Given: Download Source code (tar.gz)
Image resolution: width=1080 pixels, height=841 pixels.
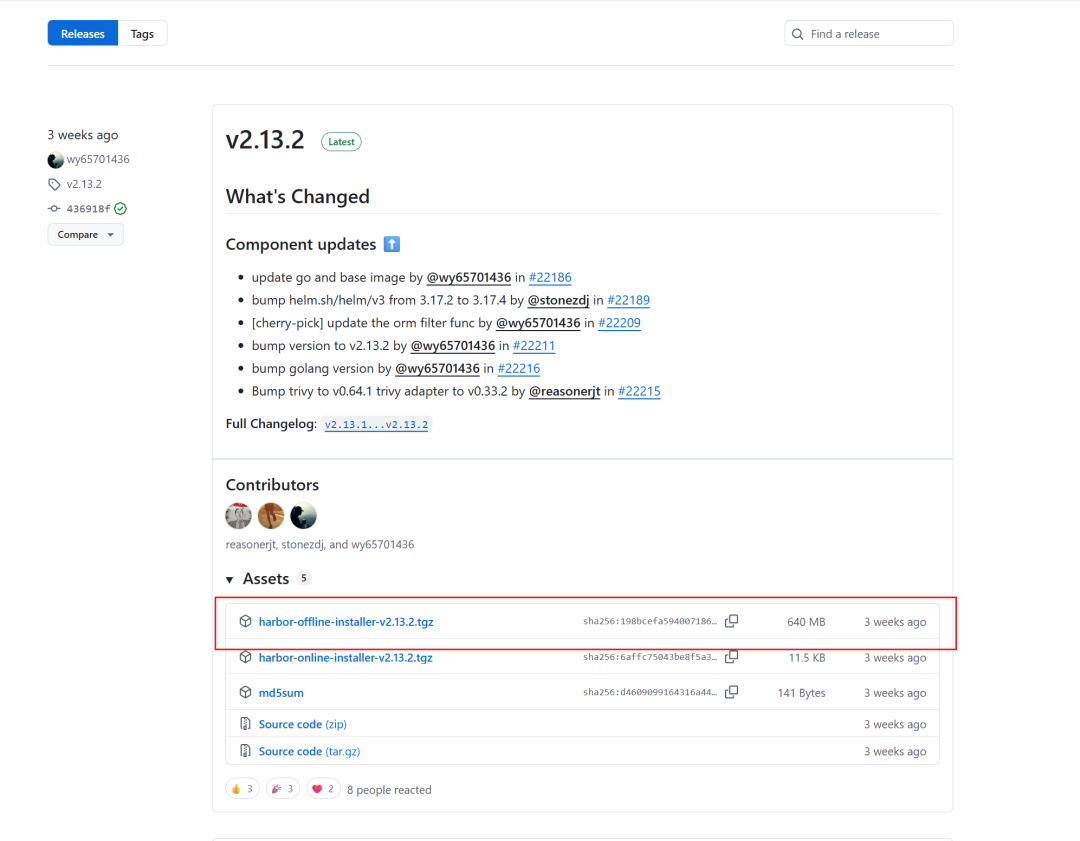Looking at the screenshot, I should tap(309, 751).
